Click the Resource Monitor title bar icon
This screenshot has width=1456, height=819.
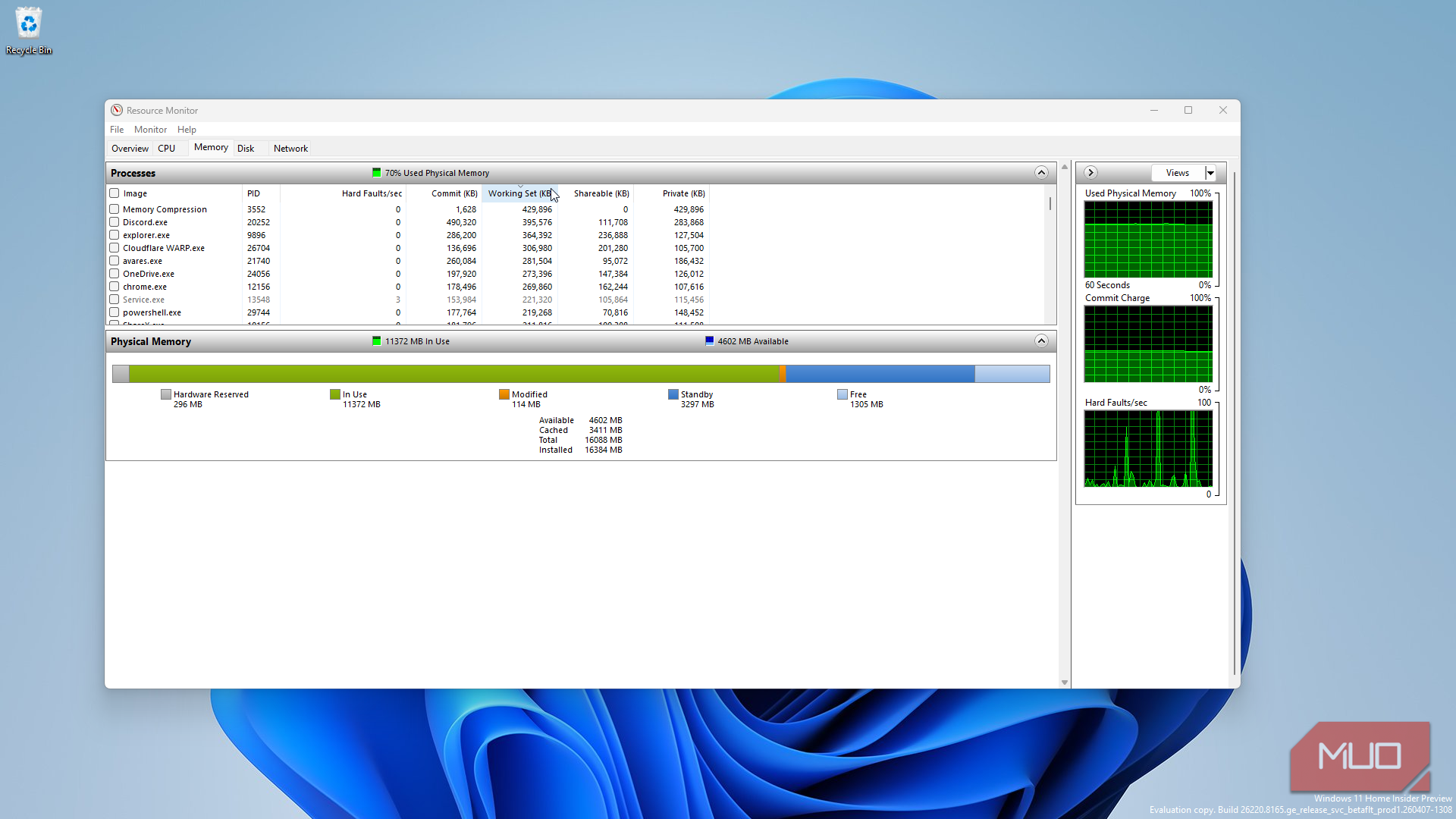point(117,110)
